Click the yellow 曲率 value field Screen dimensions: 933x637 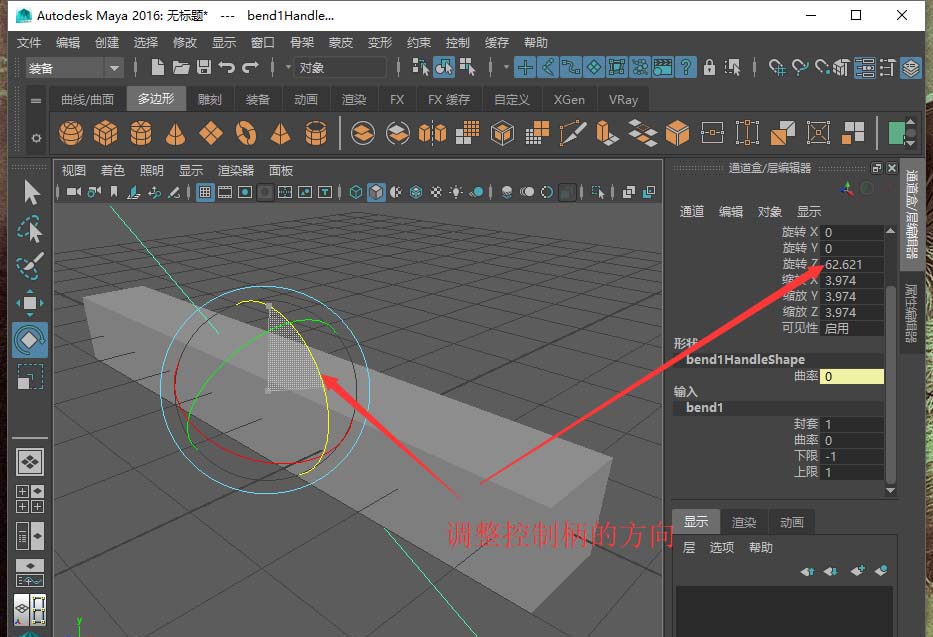(852, 376)
